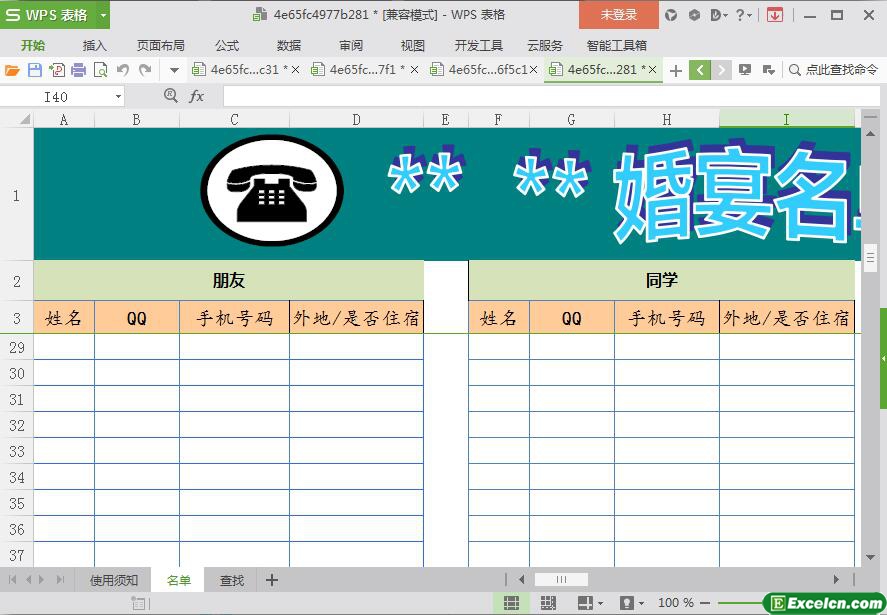Open the 开始 ribbon tab
The height and width of the screenshot is (615, 887).
(33, 45)
